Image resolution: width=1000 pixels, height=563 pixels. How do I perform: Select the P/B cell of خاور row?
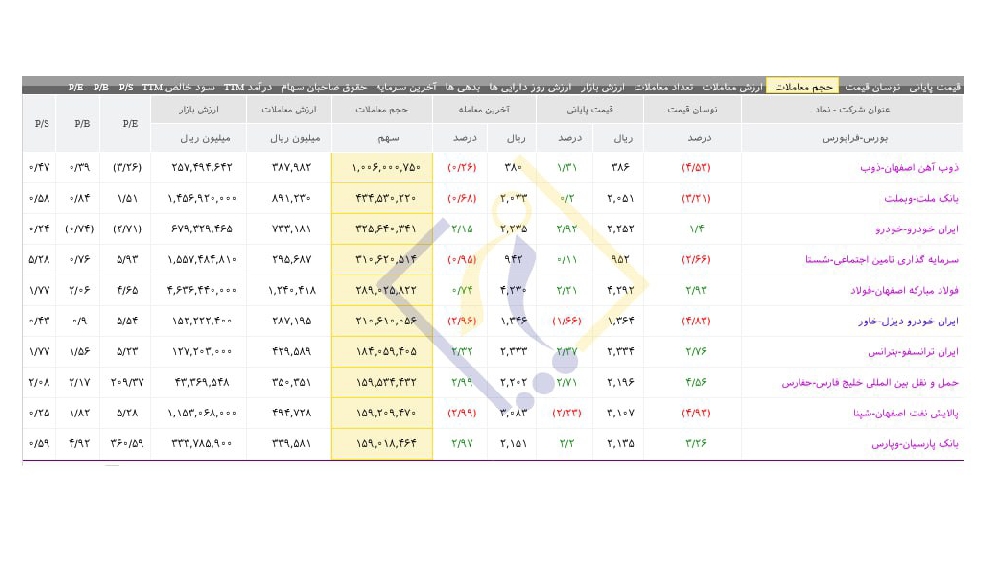(80, 321)
